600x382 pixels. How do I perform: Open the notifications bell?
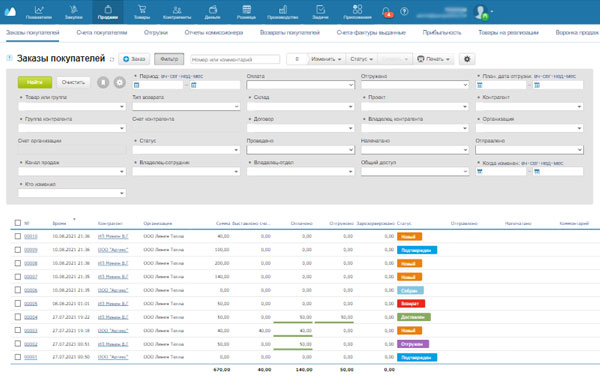387,12
